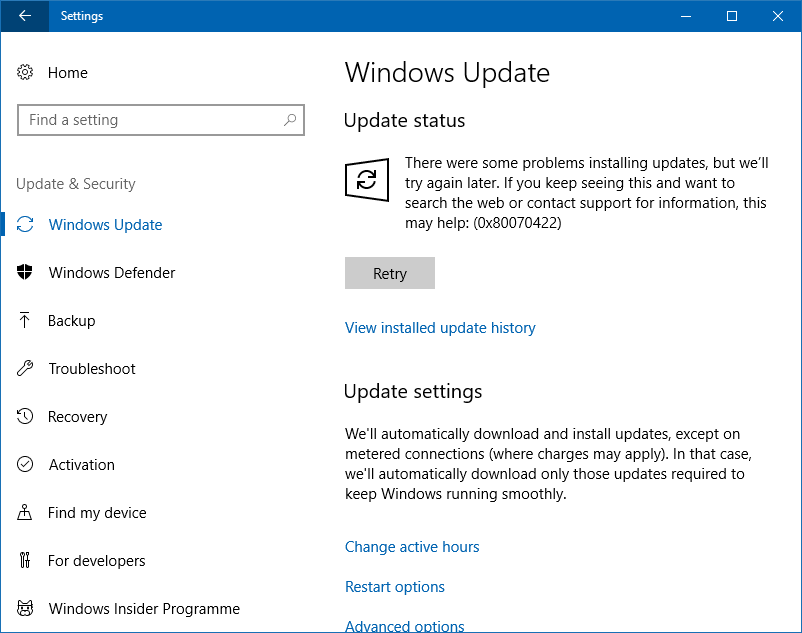Image resolution: width=802 pixels, height=633 pixels.
Task: Click the search magnifier icon
Action: coord(289,120)
